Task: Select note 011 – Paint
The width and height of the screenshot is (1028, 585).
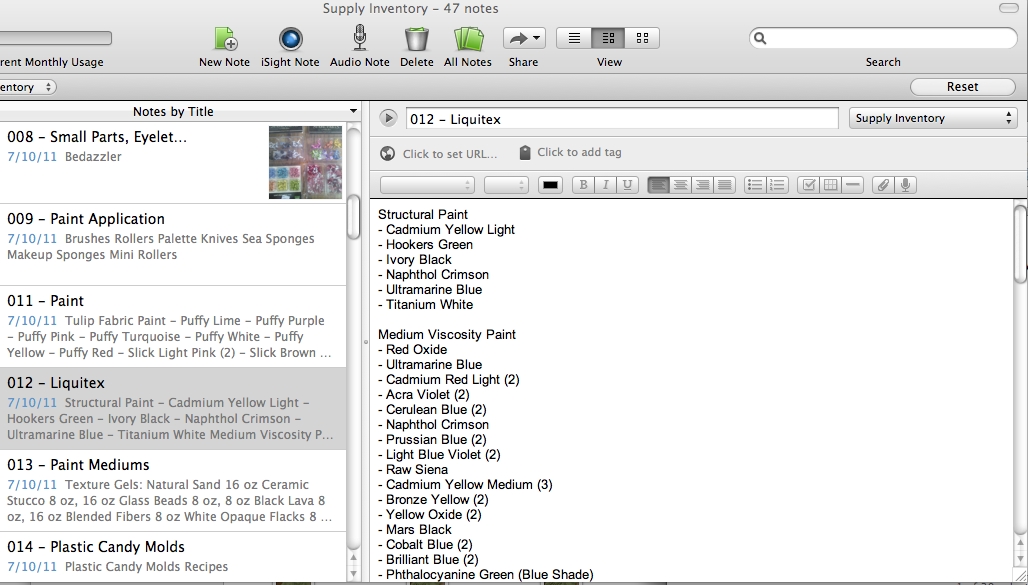Action: coord(173,327)
